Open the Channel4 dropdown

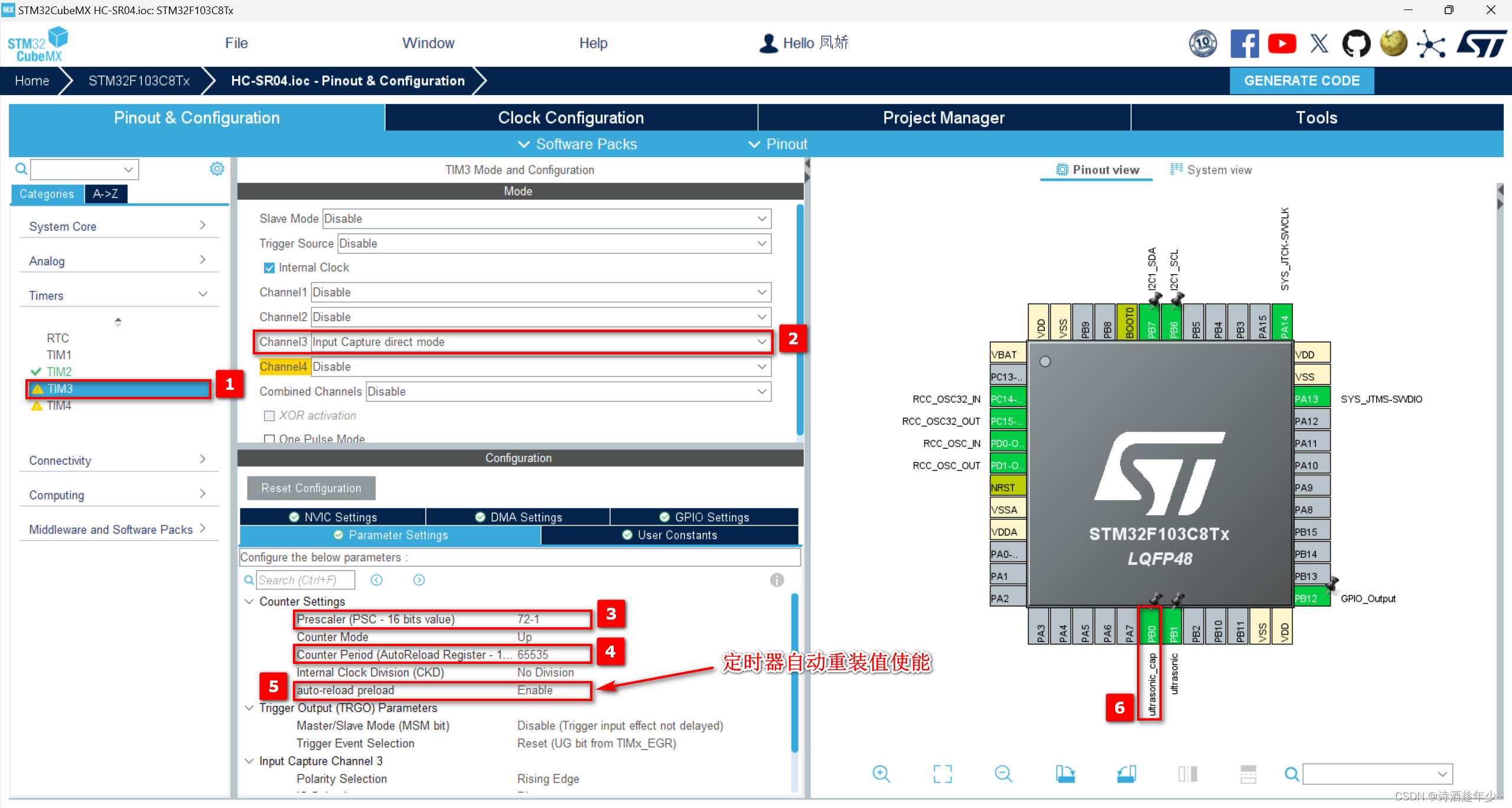pos(541,367)
